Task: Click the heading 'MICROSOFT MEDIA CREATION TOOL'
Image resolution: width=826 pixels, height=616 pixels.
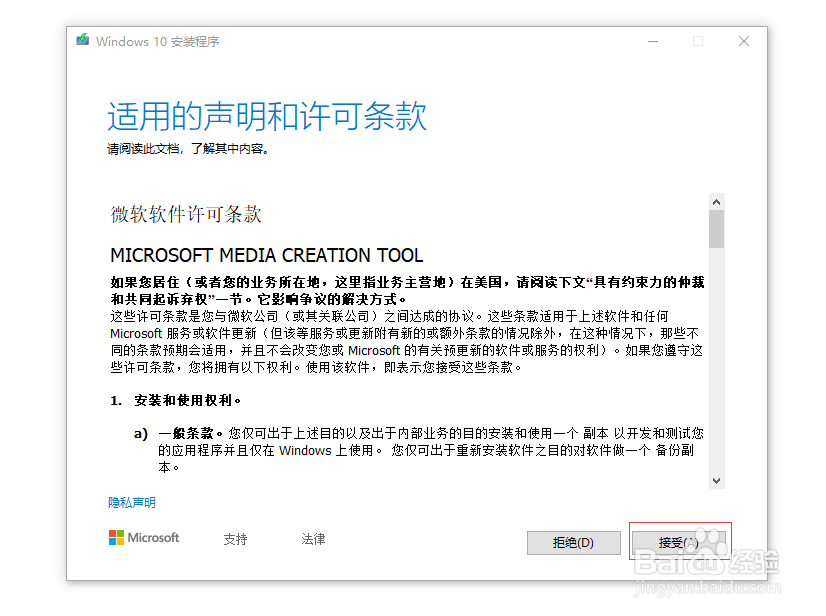Action: point(267,255)
